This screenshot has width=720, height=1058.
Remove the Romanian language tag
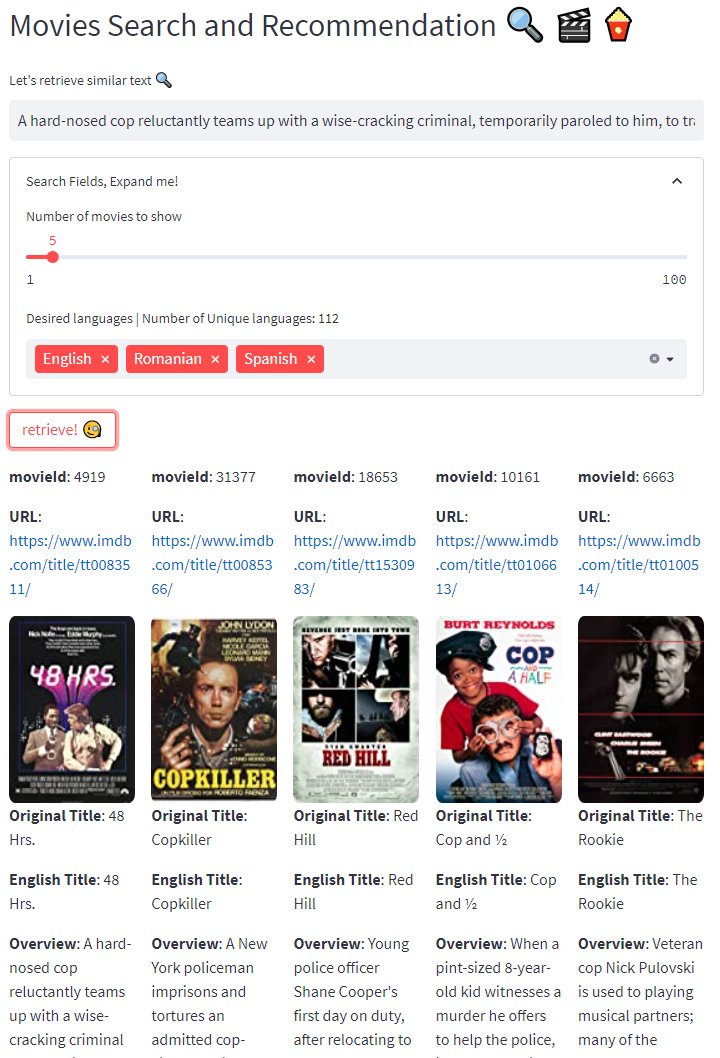pyautogui.click(x=215, y=360)
